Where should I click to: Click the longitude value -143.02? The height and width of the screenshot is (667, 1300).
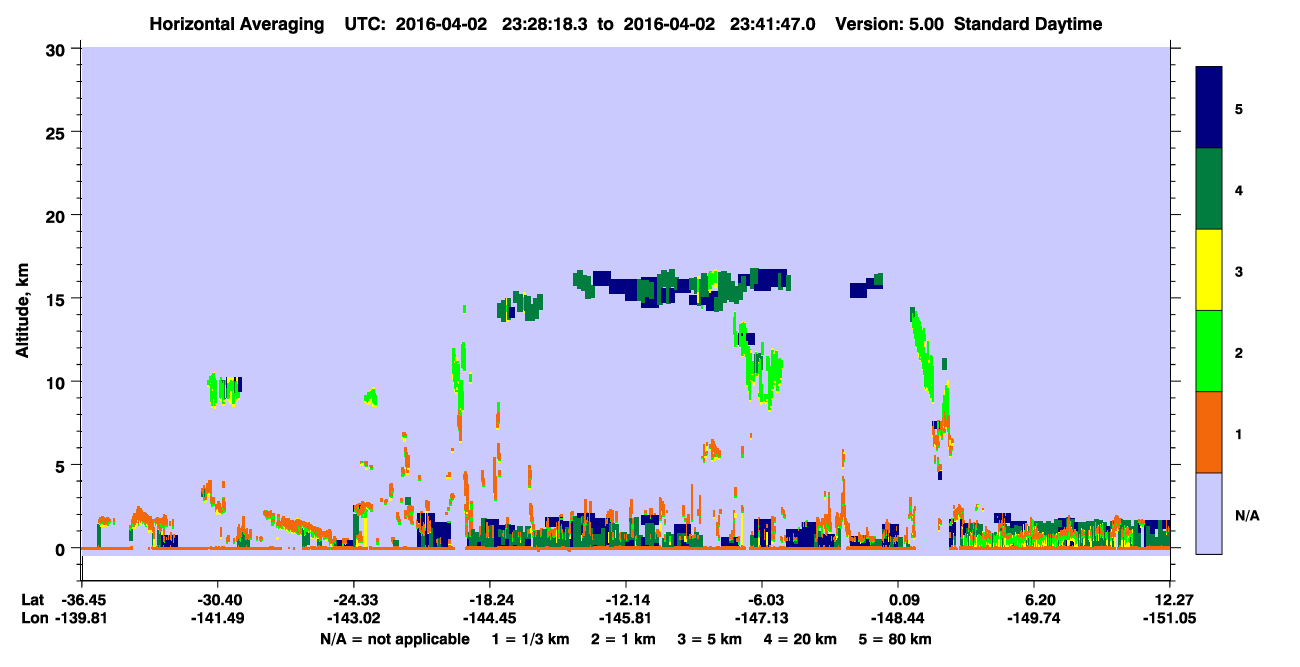coord(353,617)
